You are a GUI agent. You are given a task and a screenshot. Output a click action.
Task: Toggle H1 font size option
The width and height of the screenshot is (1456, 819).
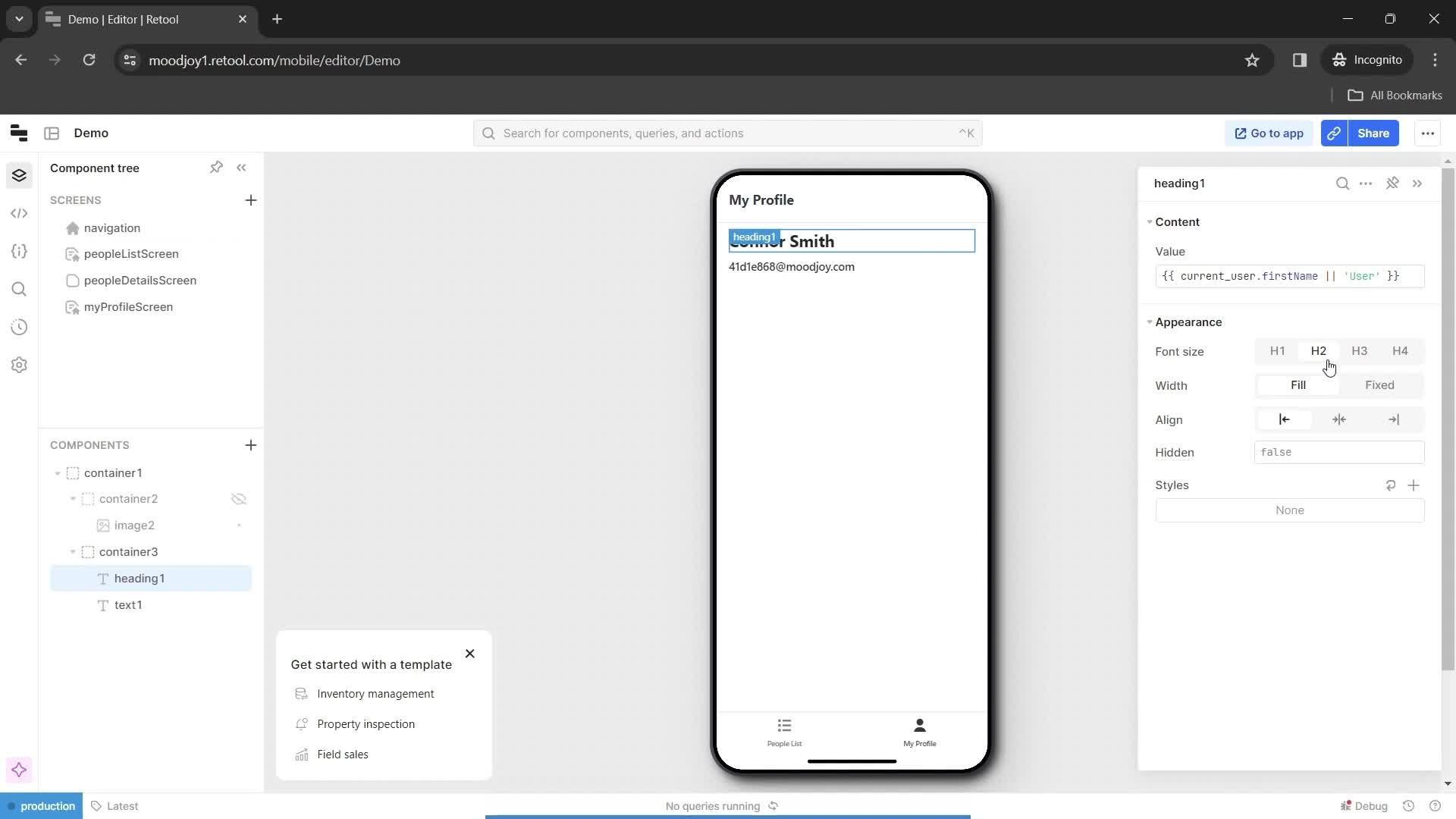click(1278, 351)
